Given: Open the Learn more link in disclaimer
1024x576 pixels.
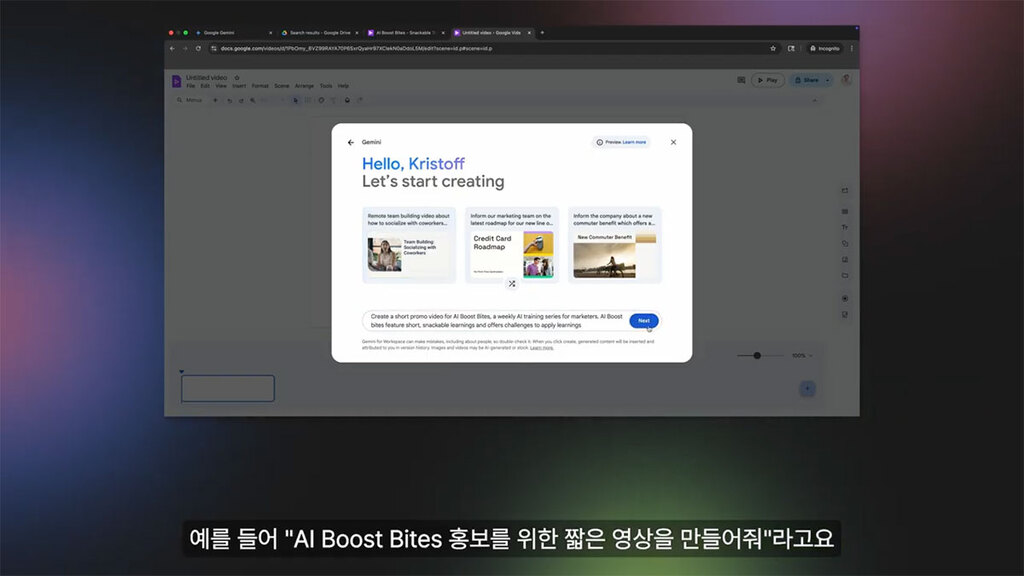Looking at the screenshot, I should pos(541,348).
